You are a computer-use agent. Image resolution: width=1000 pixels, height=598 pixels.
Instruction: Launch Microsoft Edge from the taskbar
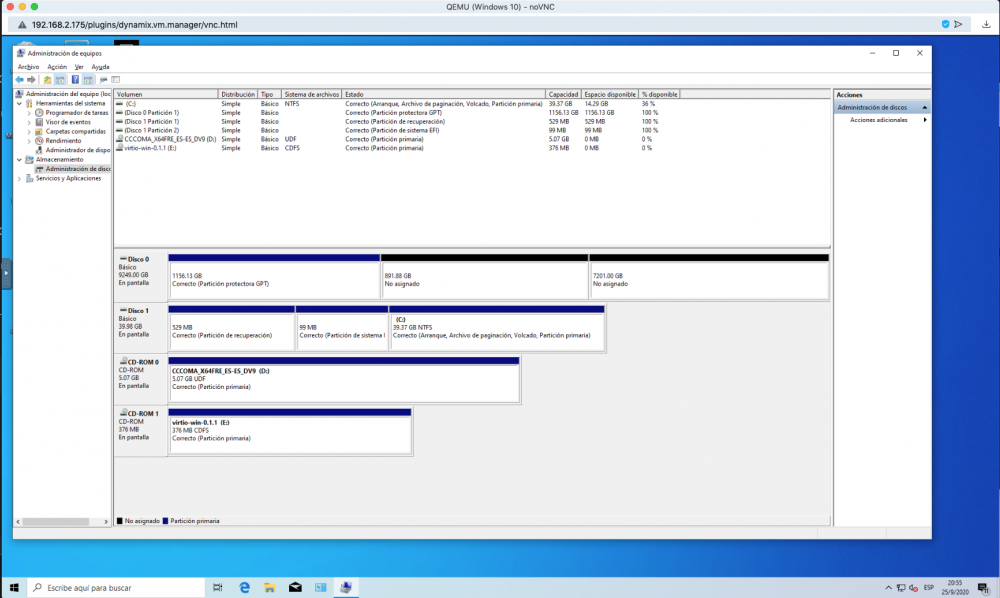(x=244, y=587)
